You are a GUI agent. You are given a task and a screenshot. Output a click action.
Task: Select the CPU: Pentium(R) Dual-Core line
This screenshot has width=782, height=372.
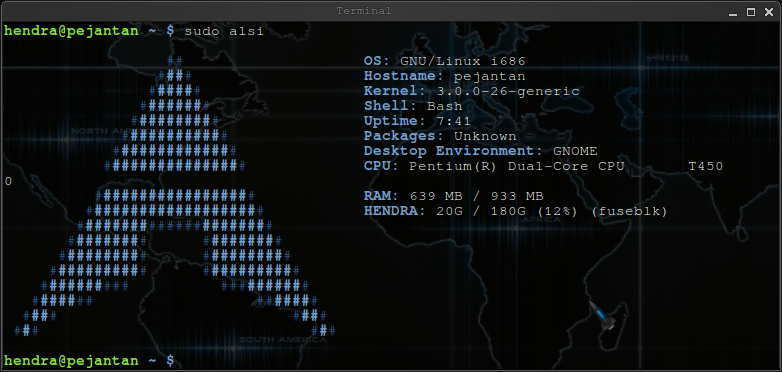coord(544,166)
